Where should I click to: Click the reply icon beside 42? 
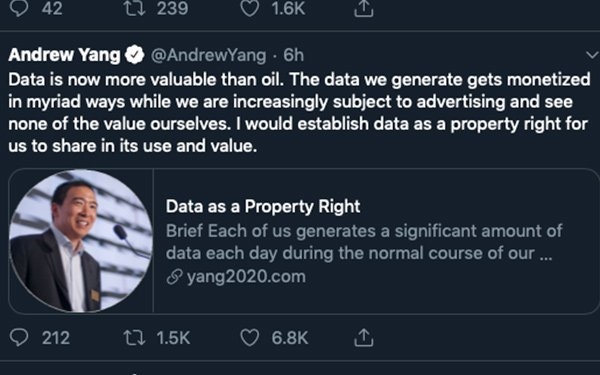tap(19, 8)
